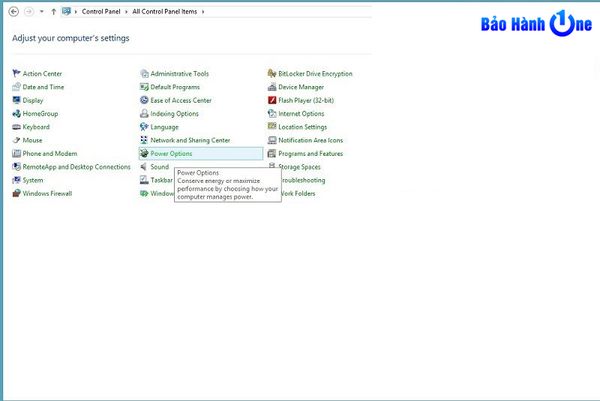This screenshot has width=600, height=401.
Task: Go back with the Back arrow button
Action: click(12, 11)
